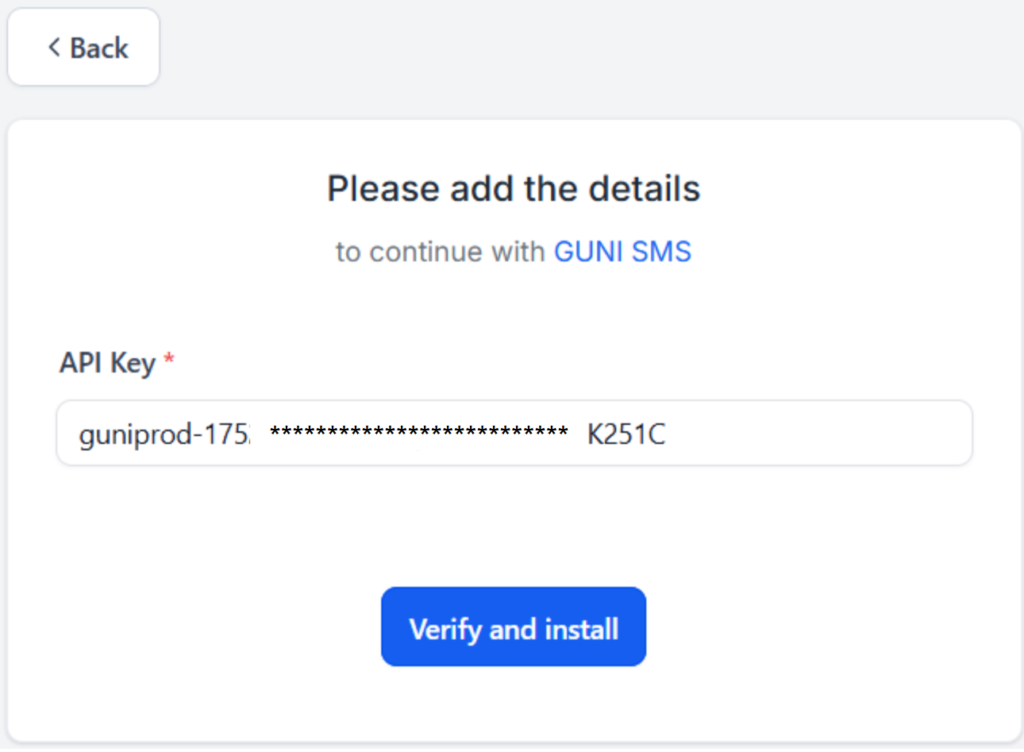Click the 'to continue with' subtitle text
Image resolution: width=1024 pixels, height=752 pixels.
440,252
